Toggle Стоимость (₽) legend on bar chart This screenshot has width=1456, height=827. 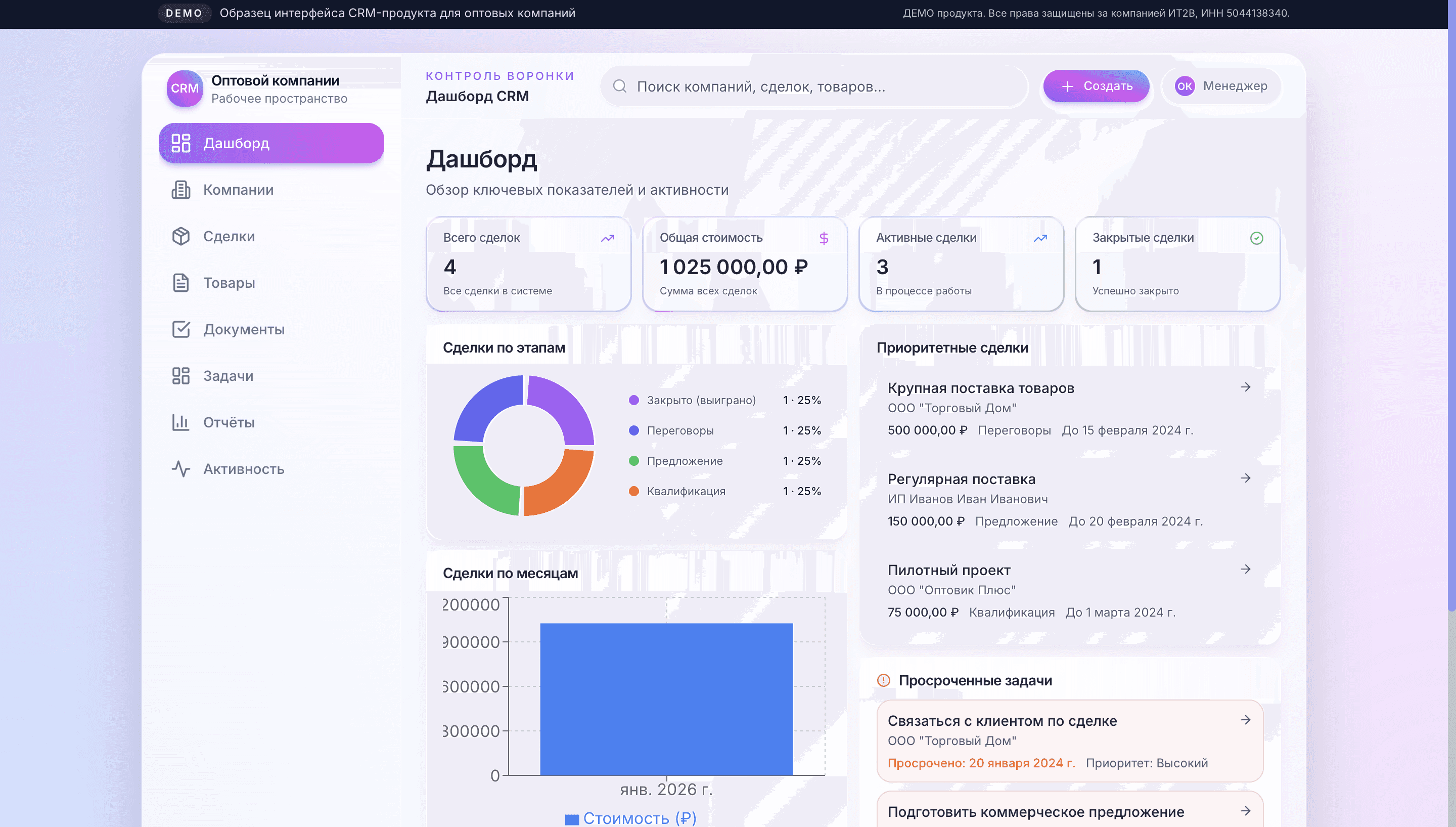[x=630, y=818]
